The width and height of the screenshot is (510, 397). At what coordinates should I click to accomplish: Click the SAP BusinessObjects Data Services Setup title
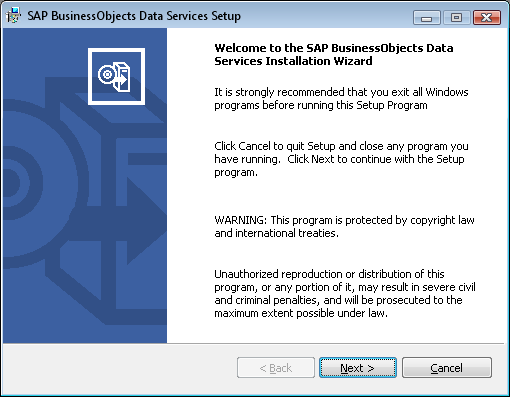coord(134,16)
